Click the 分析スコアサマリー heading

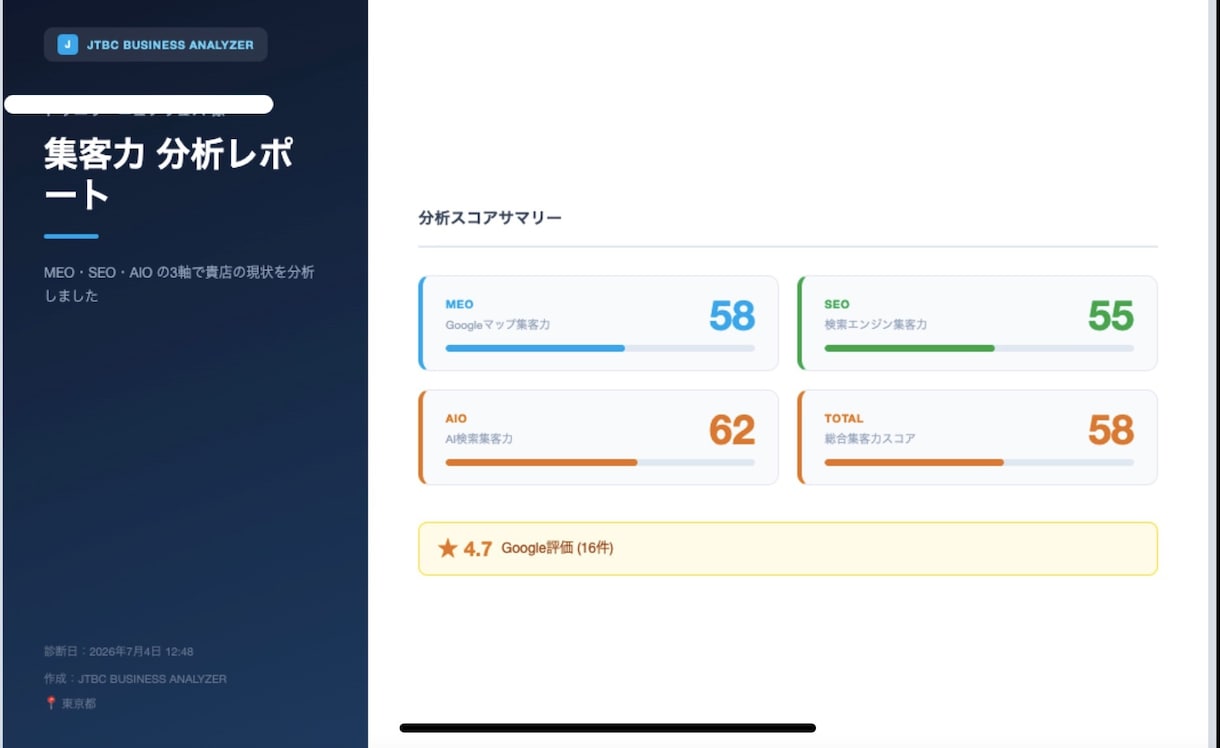(x=490, y=217)
